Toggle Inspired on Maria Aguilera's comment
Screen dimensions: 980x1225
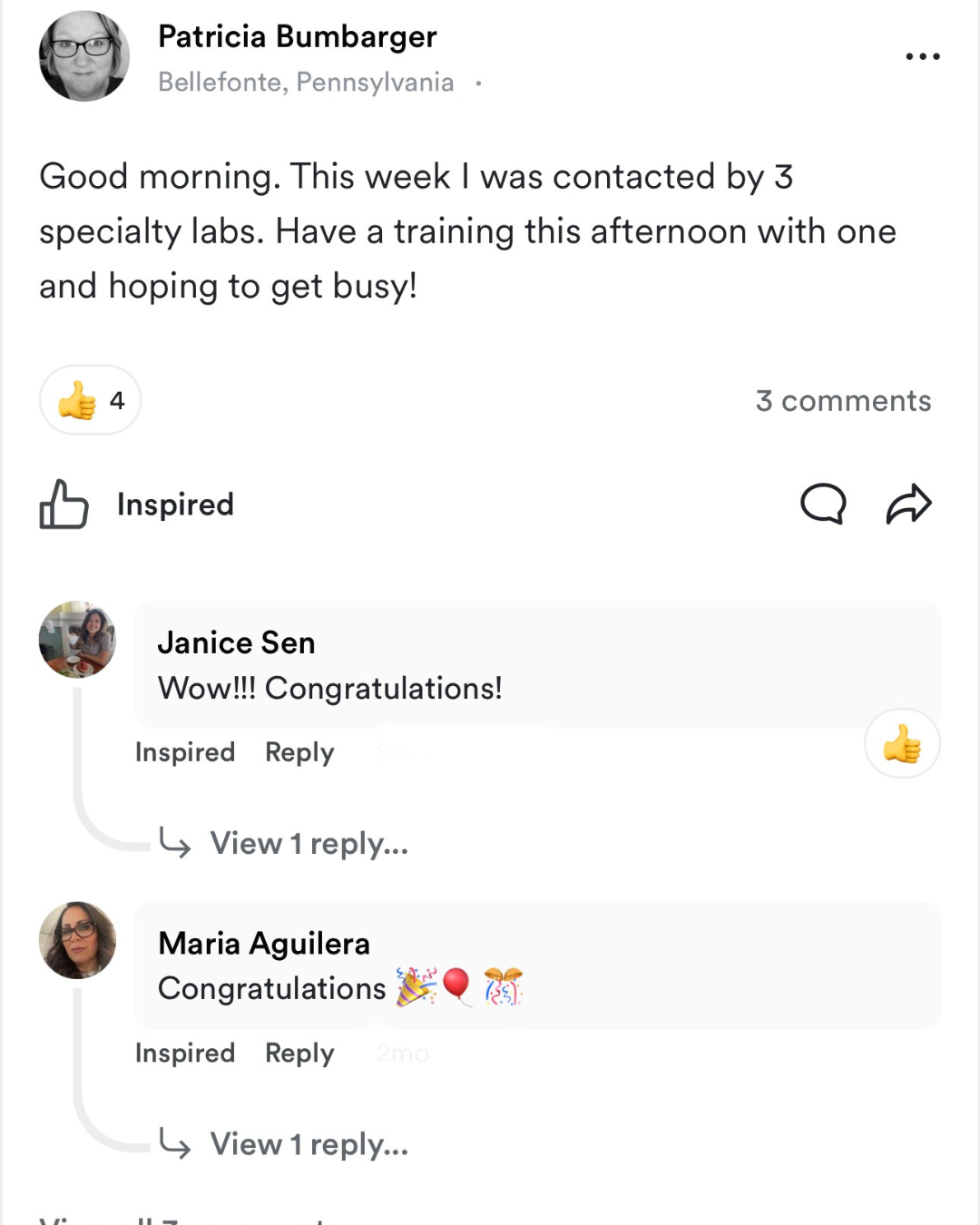tap(185, 1053)
